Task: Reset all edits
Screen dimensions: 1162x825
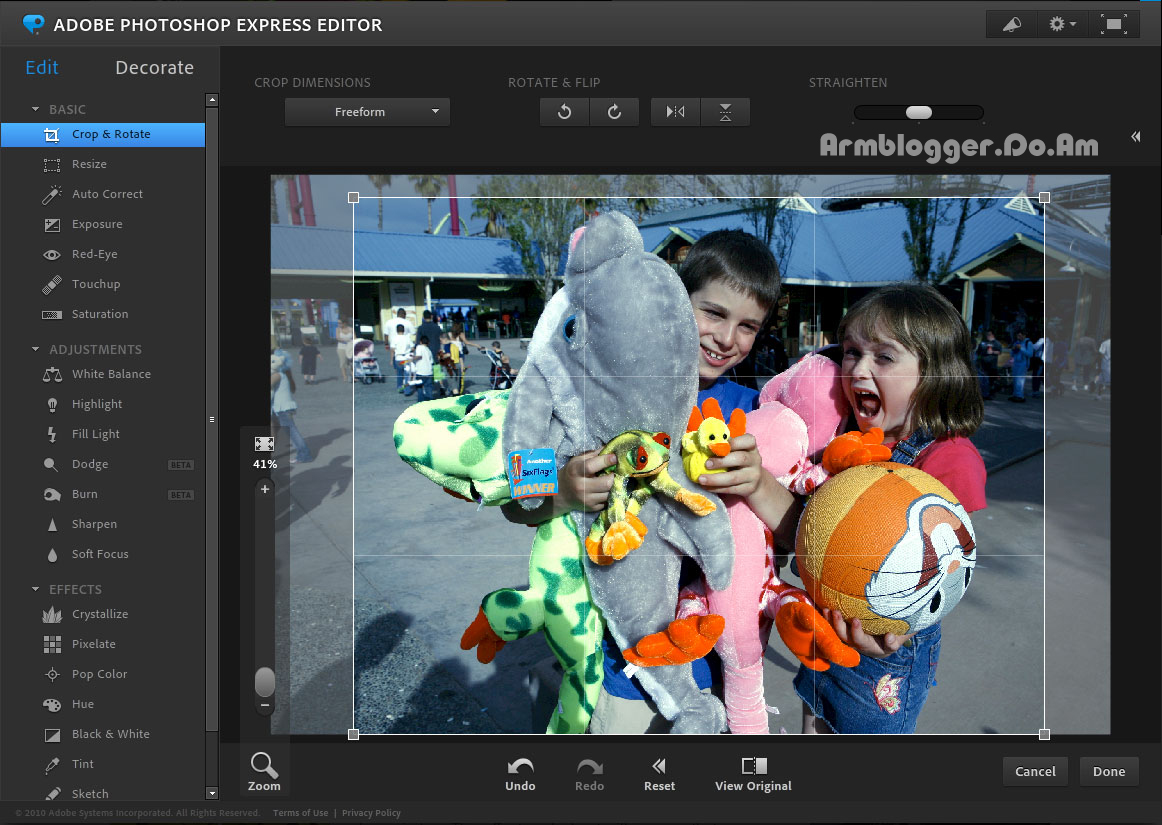Action: click(660, 774)
